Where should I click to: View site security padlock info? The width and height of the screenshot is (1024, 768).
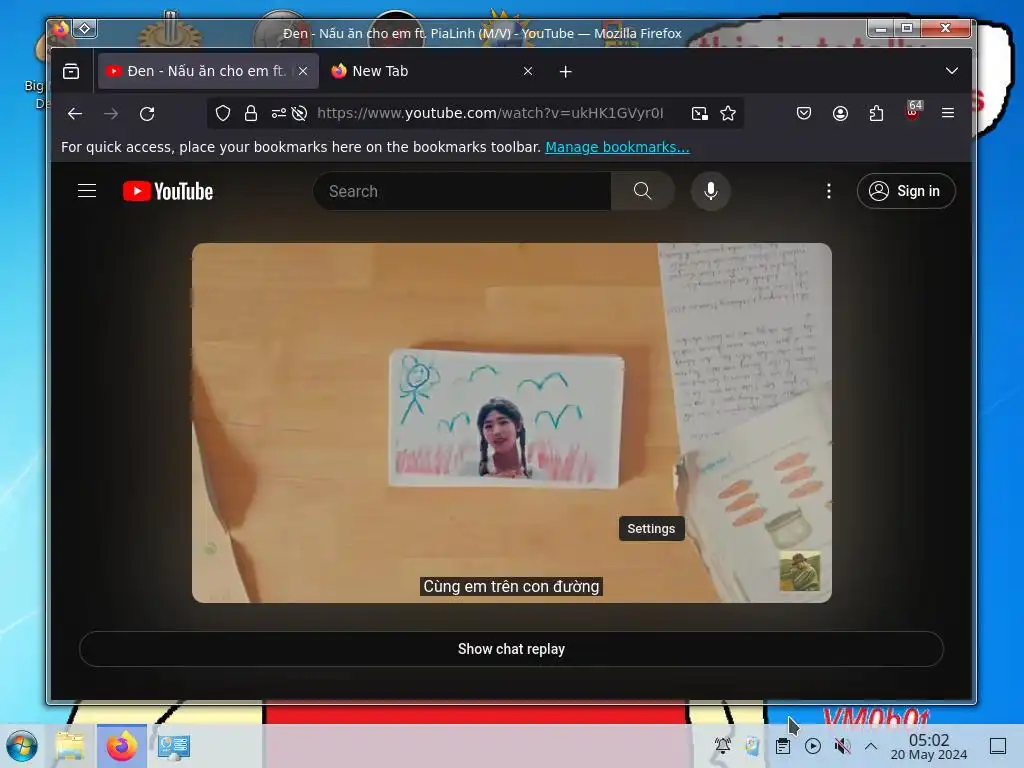coord(251,114)
